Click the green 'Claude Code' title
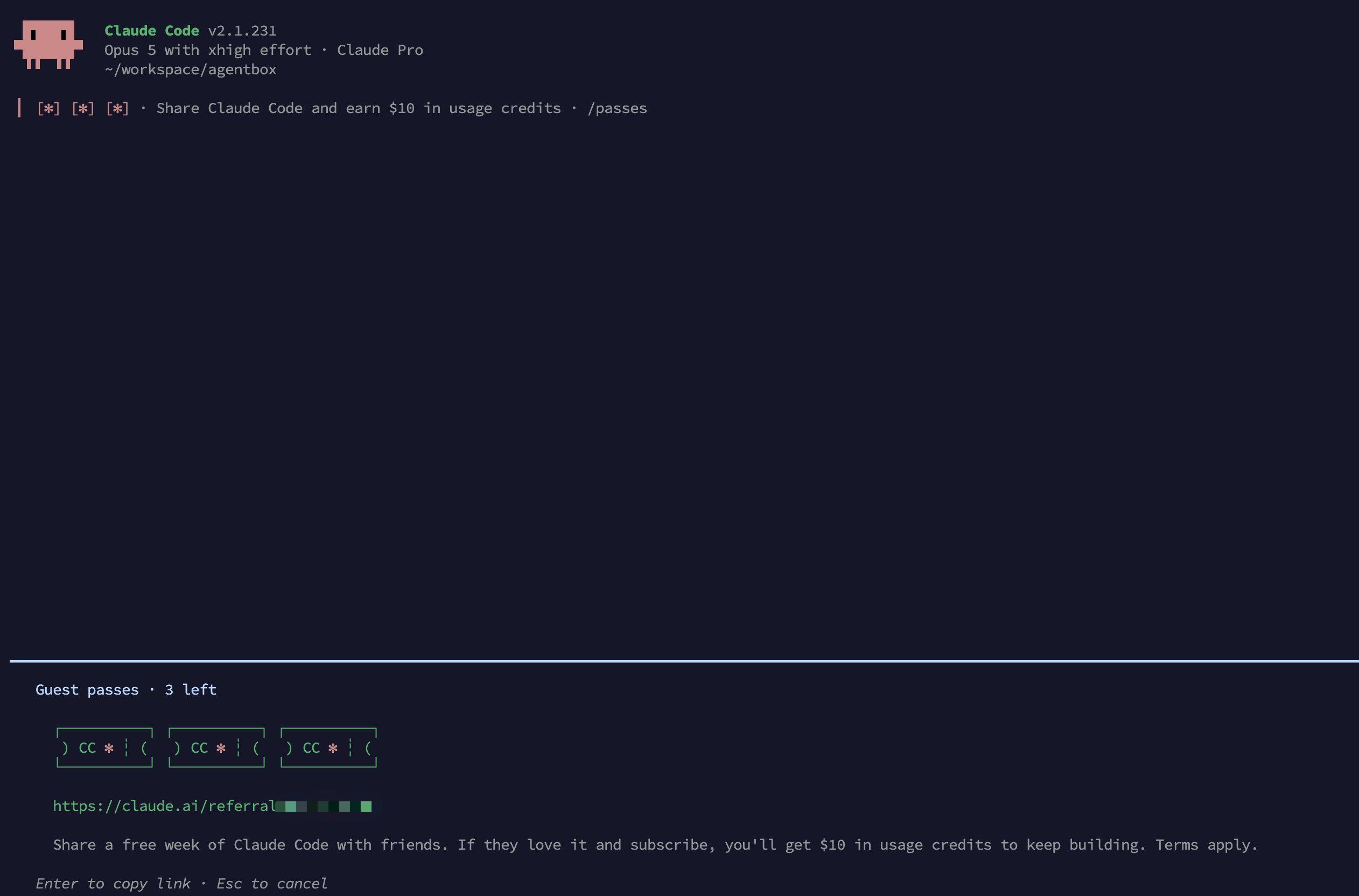Screen dimensions: 1359x896 [152, 30]
